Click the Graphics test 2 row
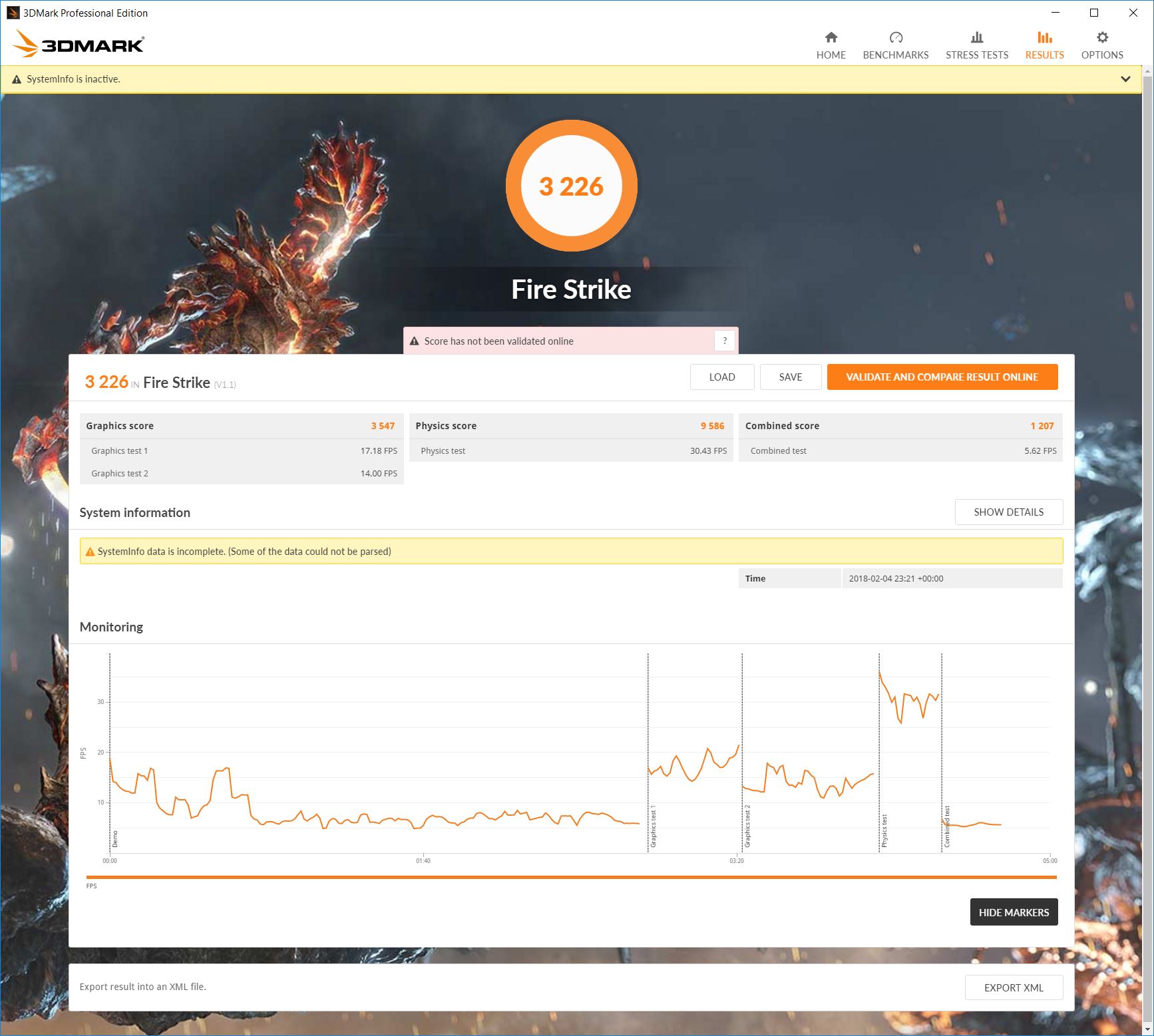1154x1036 pixels. tap(242, 473)
